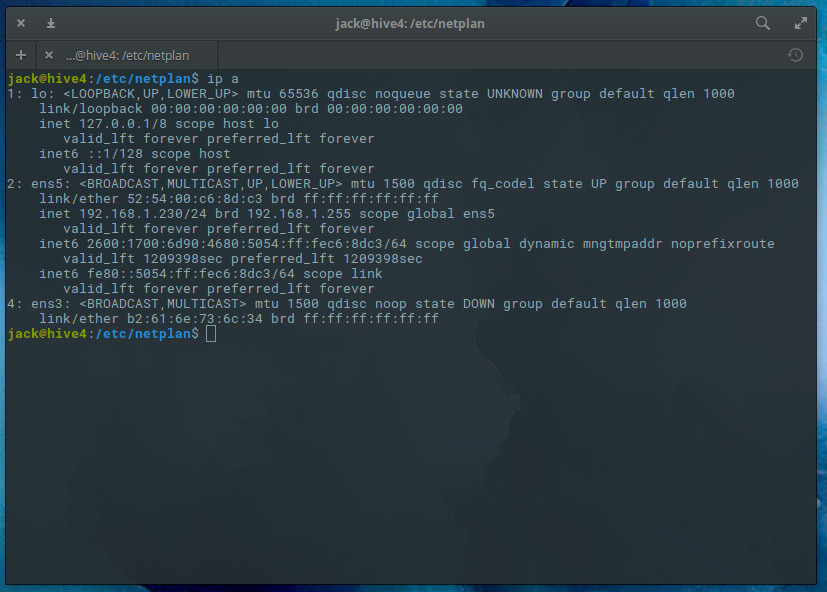Viewport: 827px width, 592px height.
Task: Click the 'ip a' command text
Action: [223, 79]
